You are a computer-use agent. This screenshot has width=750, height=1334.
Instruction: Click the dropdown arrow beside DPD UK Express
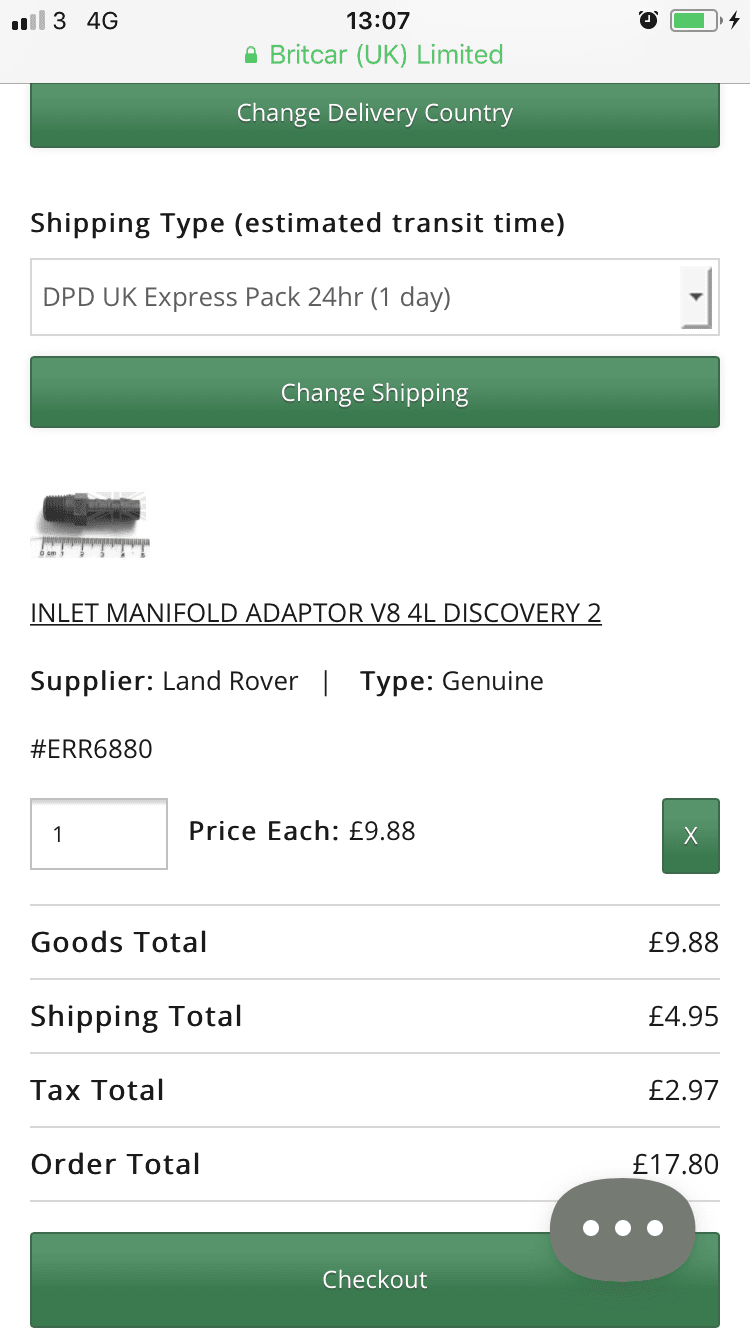696,297
